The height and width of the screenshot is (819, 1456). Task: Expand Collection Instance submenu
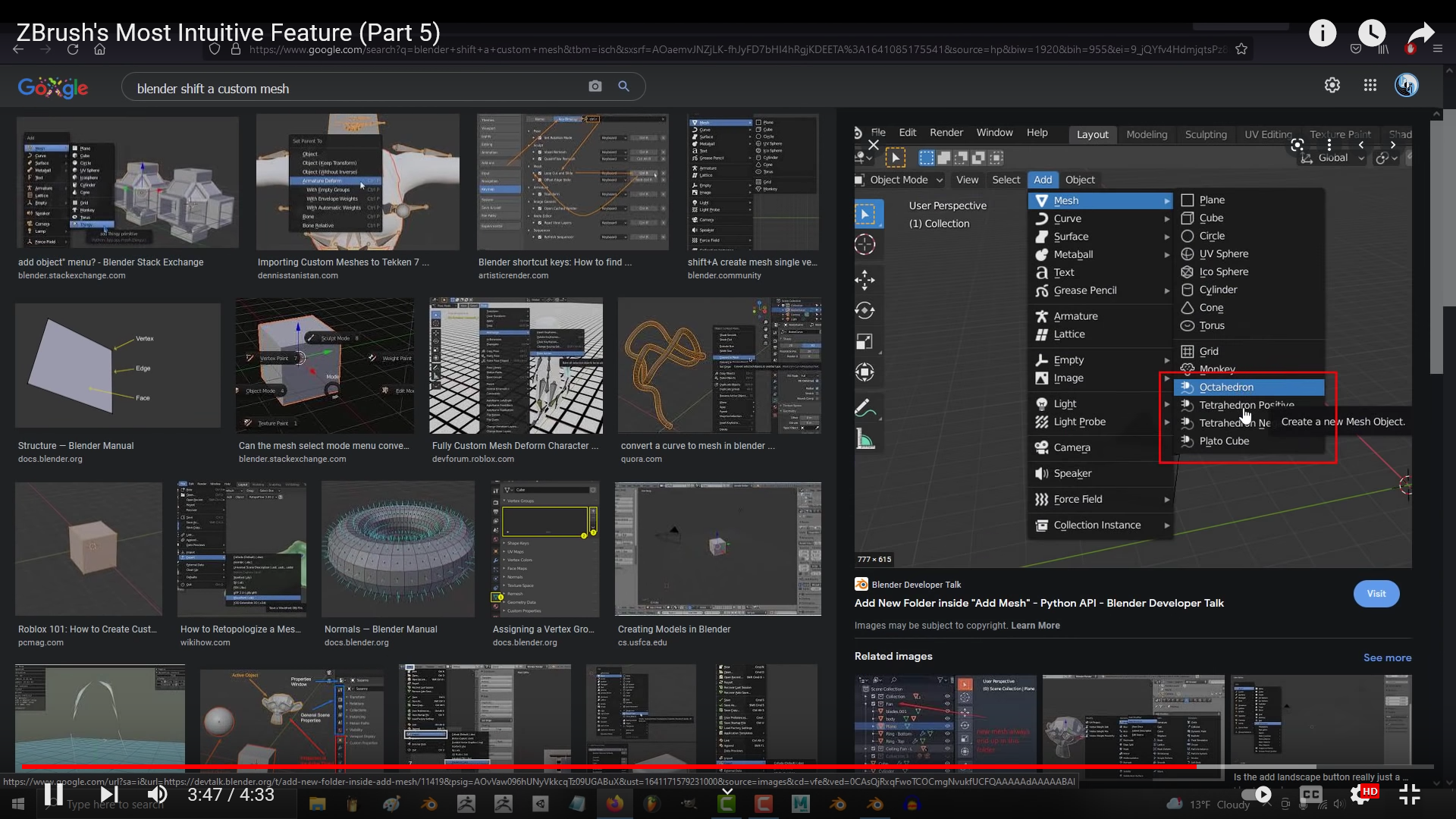point(1100,525)
